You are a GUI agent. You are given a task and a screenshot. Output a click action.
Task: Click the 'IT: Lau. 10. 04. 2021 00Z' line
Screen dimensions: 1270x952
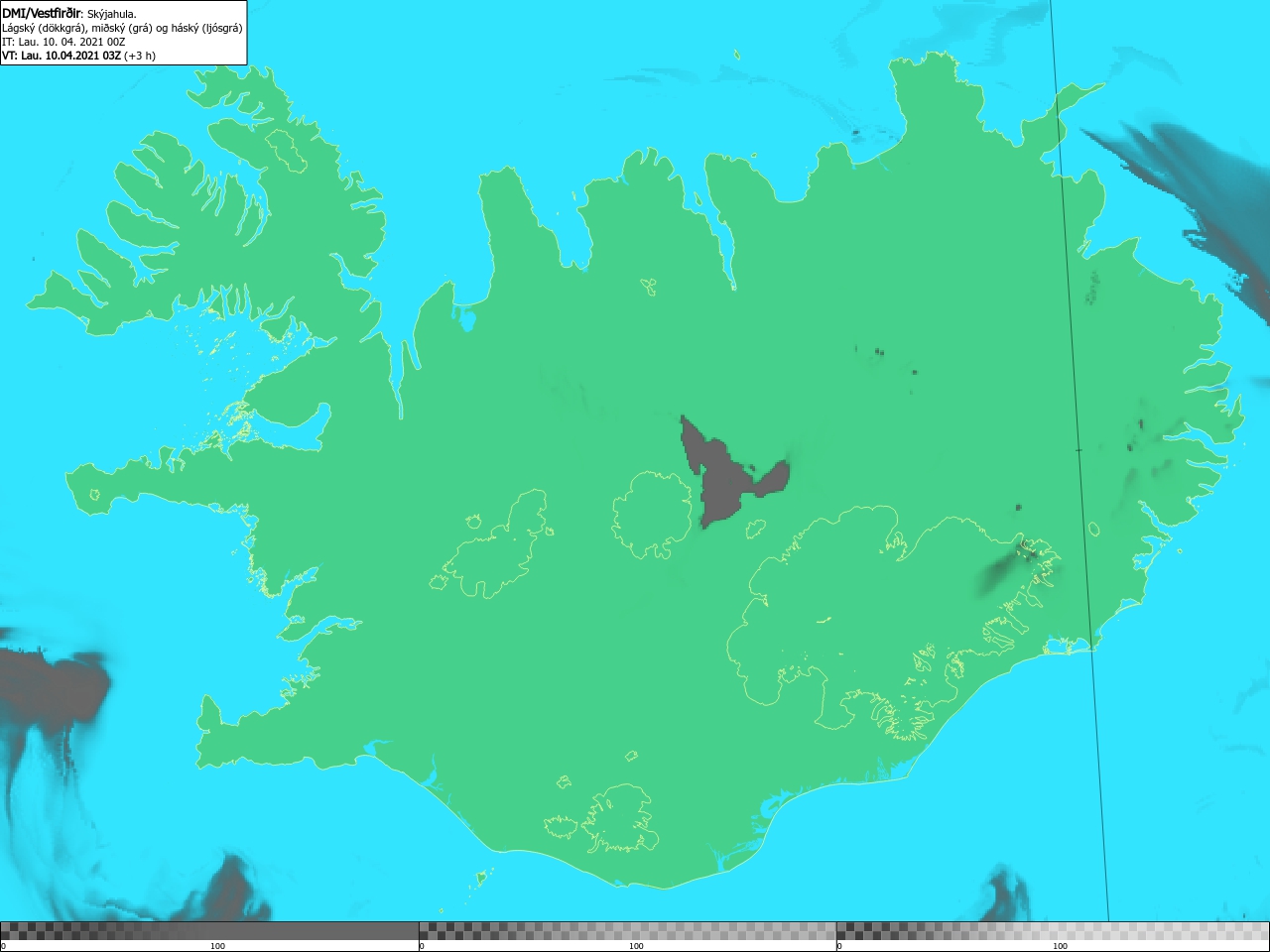click(x=63, y=42)
